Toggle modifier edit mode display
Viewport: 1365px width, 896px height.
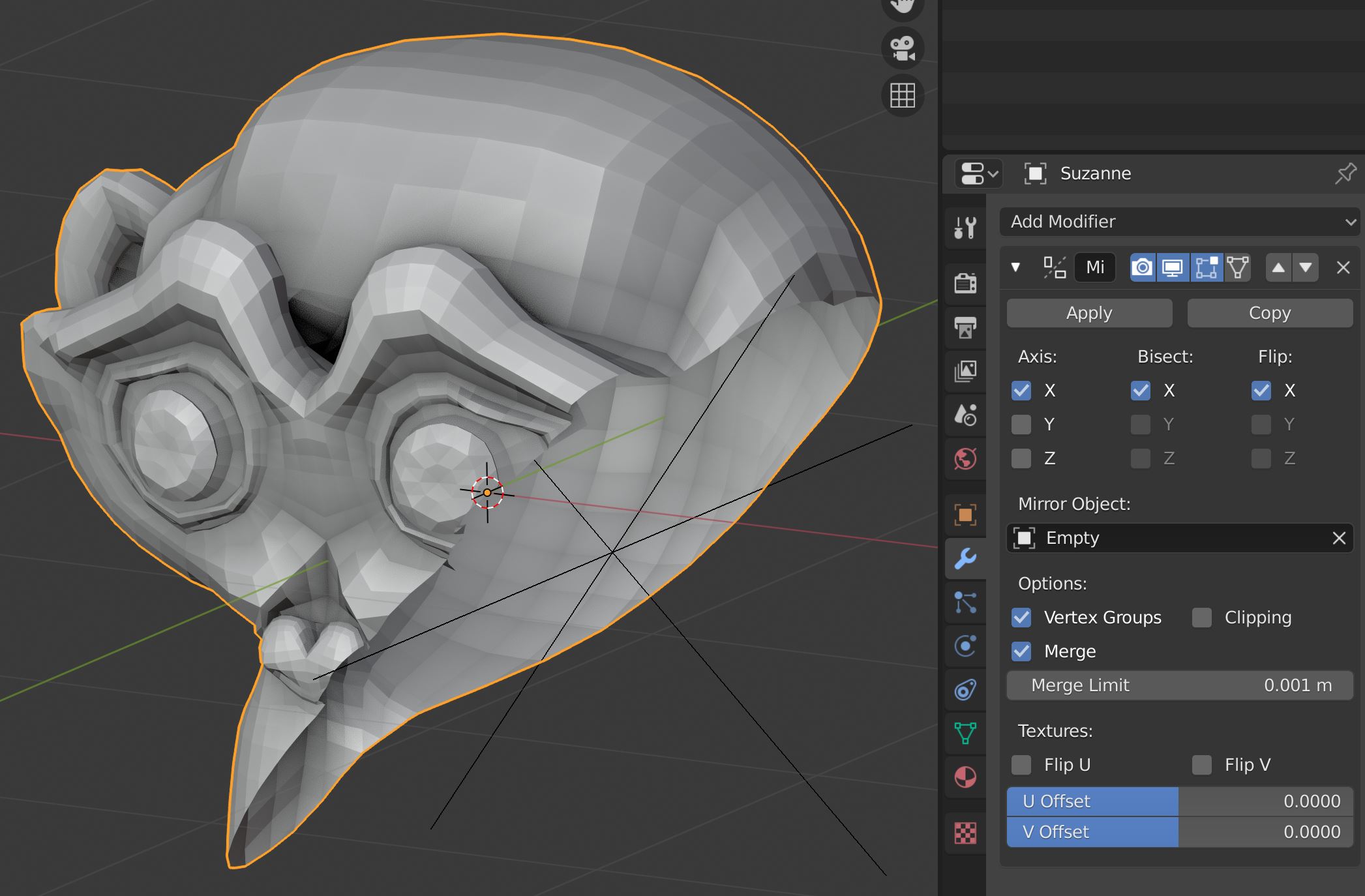pos(1206,267)
